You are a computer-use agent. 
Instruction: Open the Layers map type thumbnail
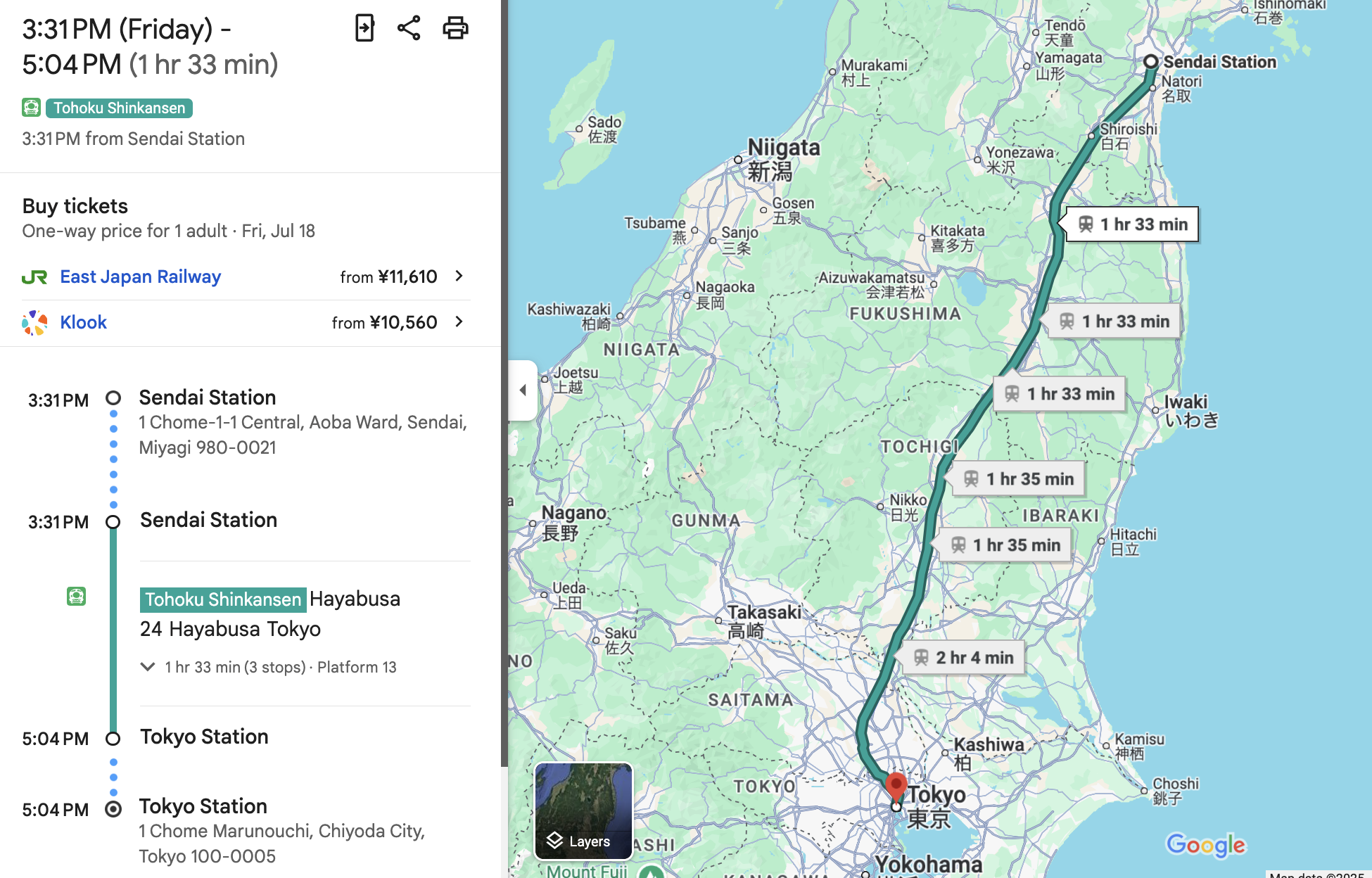[583, 811]
